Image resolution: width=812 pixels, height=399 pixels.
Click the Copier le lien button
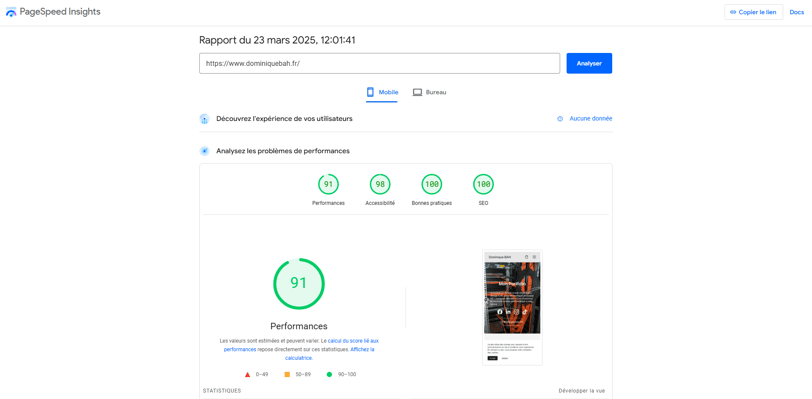point(753,12)
